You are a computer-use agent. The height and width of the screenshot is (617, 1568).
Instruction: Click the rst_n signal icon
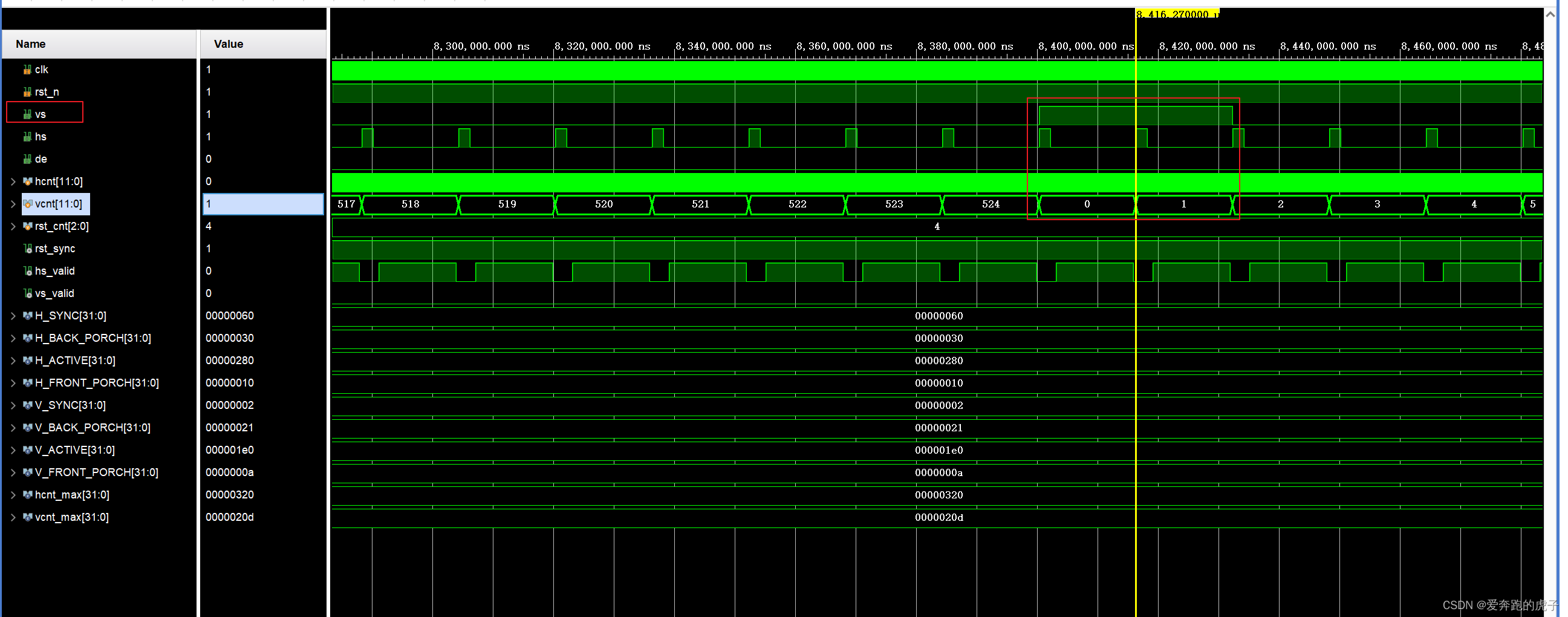tap(27, 91)
